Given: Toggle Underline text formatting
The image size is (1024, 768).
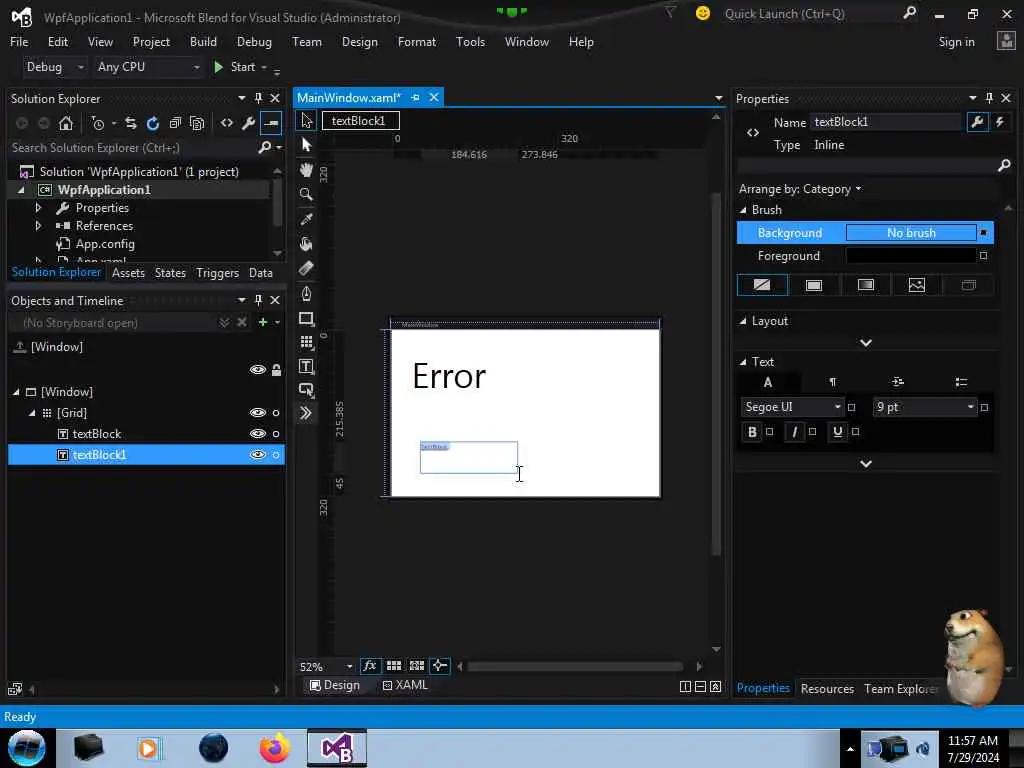Looking at the screenshot, I should tap(837, 432).
